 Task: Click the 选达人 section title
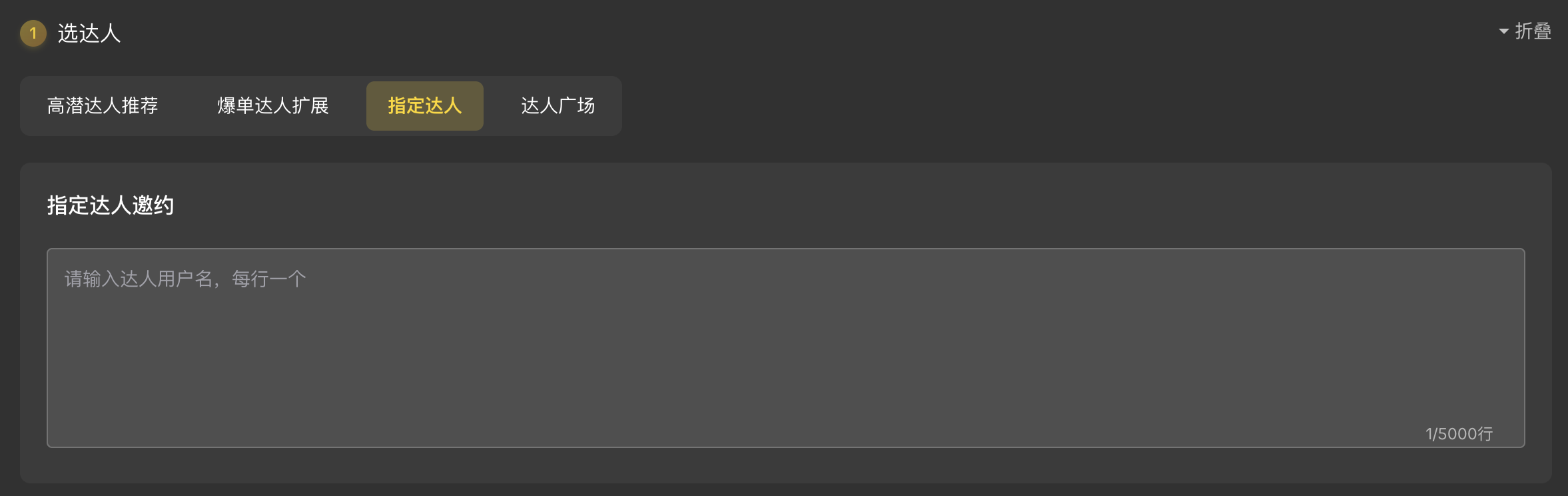click(89, 33)
